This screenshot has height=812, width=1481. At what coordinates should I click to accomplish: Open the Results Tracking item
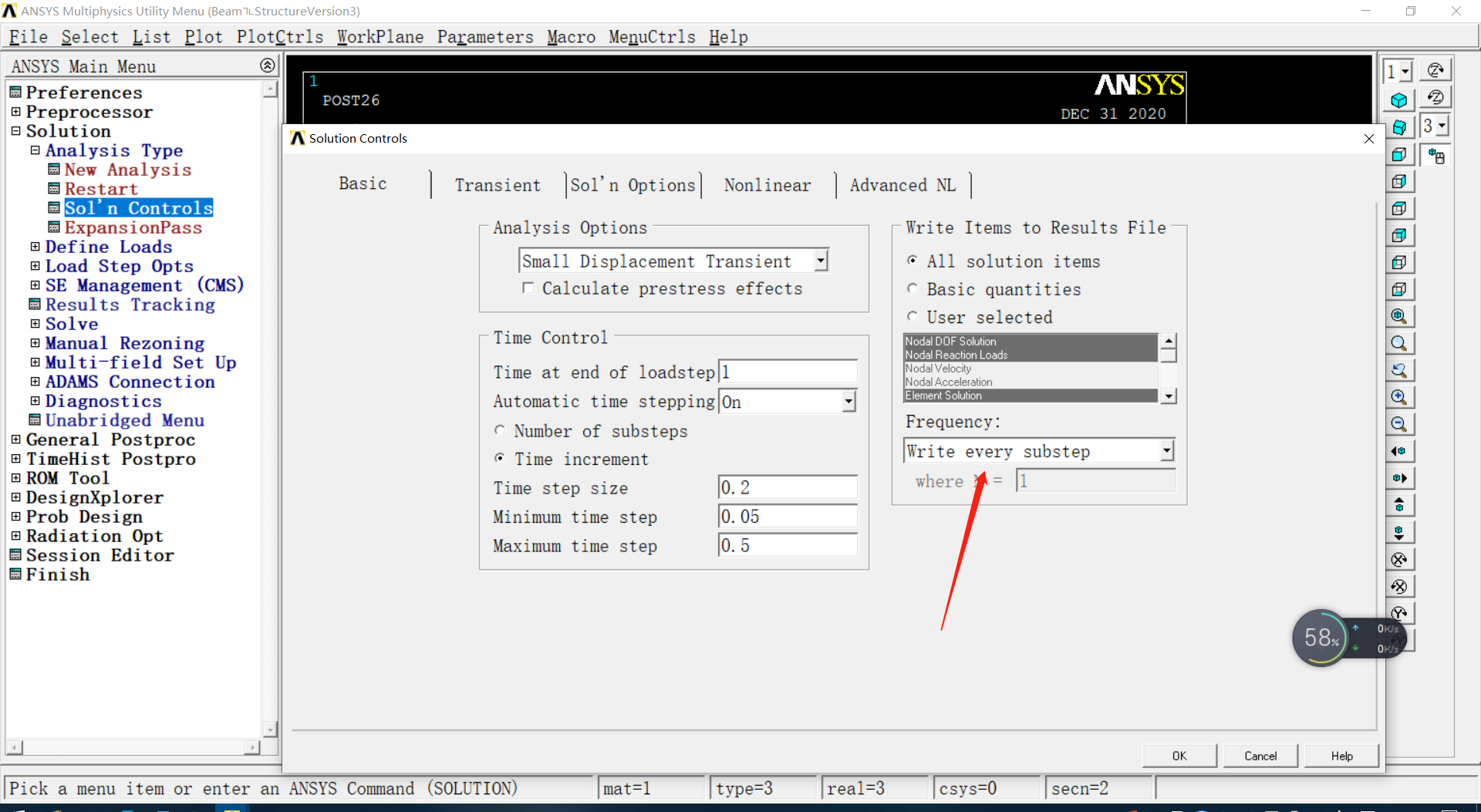pyautogui.click(x=130, y=305)
